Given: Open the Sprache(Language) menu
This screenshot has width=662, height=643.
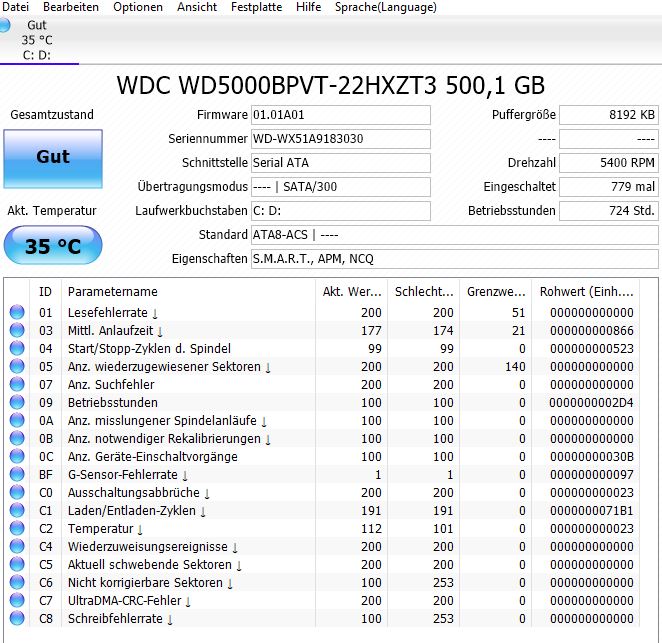Looking at the screenshot, I should pyautogui.click(x=386, y=7).
